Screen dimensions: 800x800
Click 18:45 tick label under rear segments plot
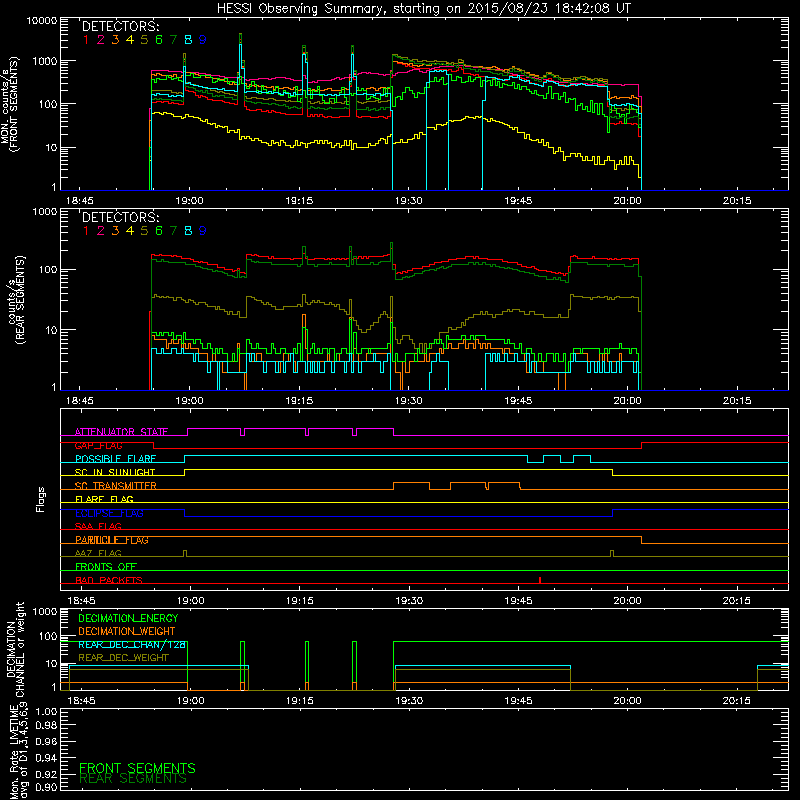tap(80, 401)
